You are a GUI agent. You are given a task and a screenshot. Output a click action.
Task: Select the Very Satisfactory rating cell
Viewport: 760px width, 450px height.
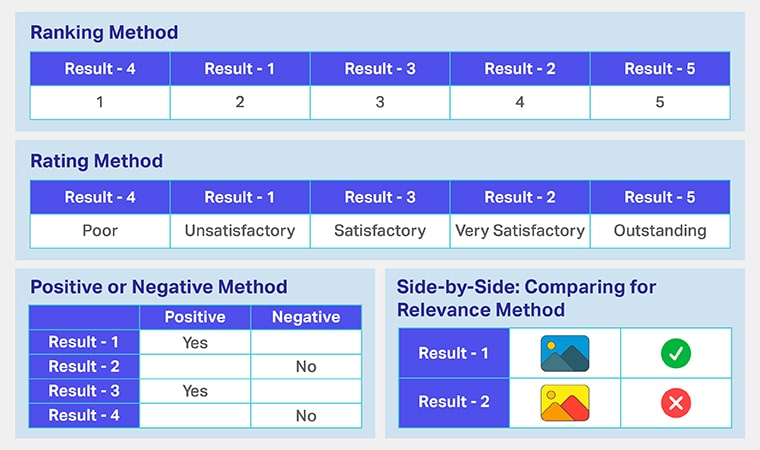click(520, 230)
